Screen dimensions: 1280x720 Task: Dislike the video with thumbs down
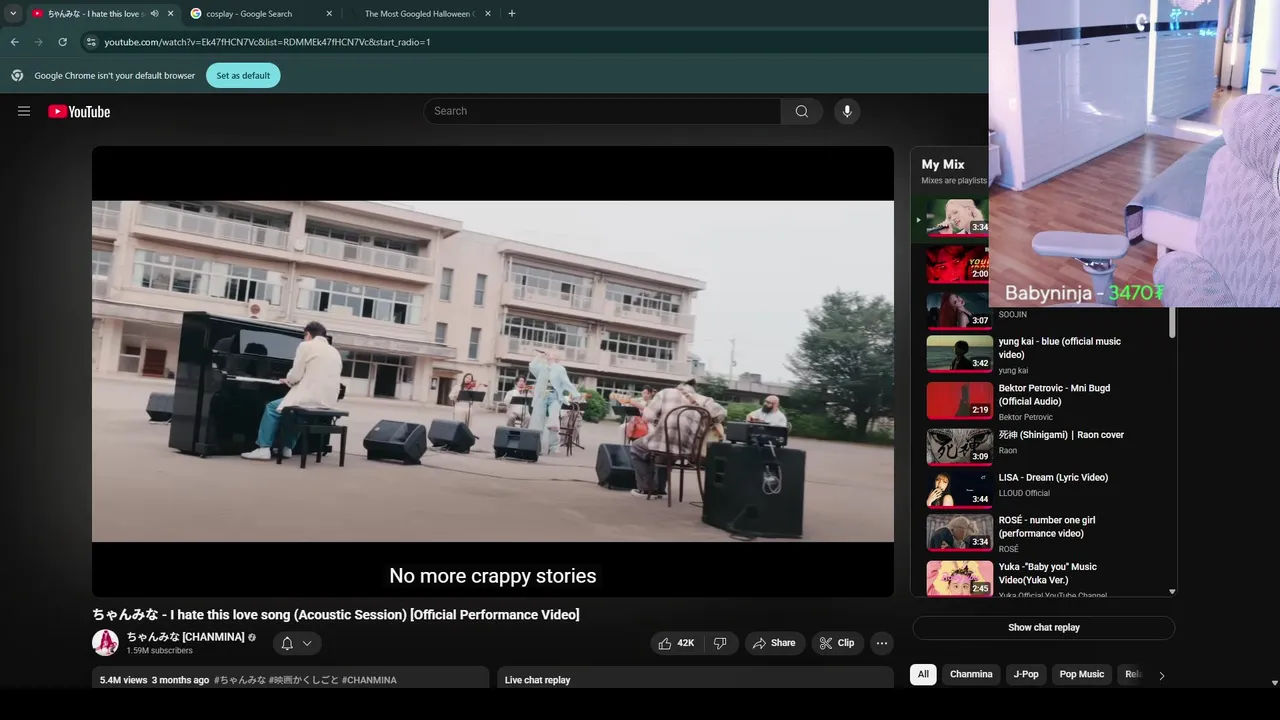tap(720, 643)
